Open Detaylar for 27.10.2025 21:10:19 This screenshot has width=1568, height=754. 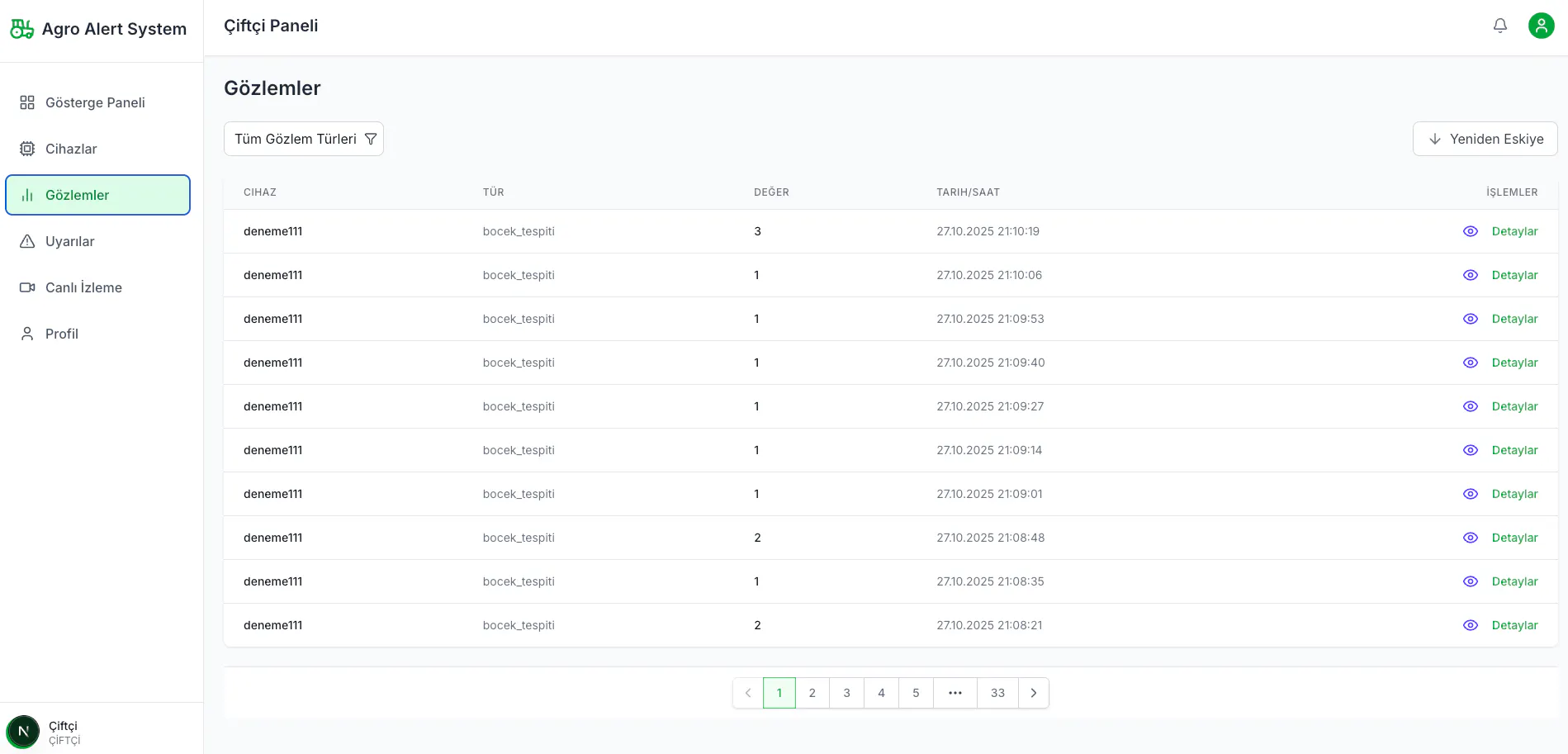[x=1514, y=231]
